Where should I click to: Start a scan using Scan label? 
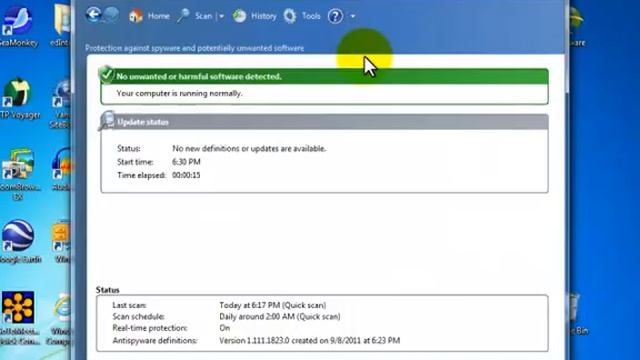[x=203, y=16]
